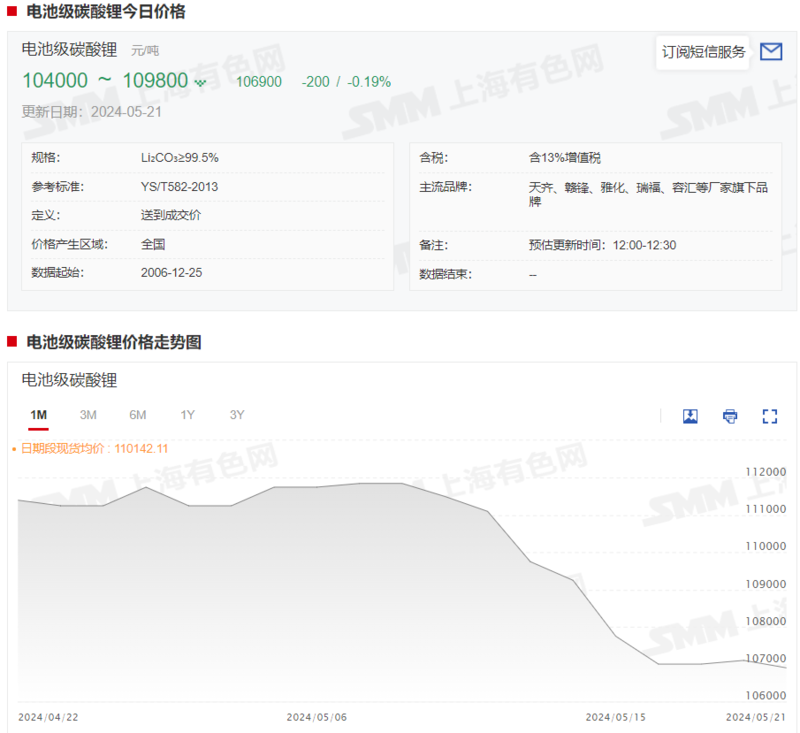The height and width of the screenshot is (733, 800).
Task: Click the 106000 y-axis label
Action: 765,696
